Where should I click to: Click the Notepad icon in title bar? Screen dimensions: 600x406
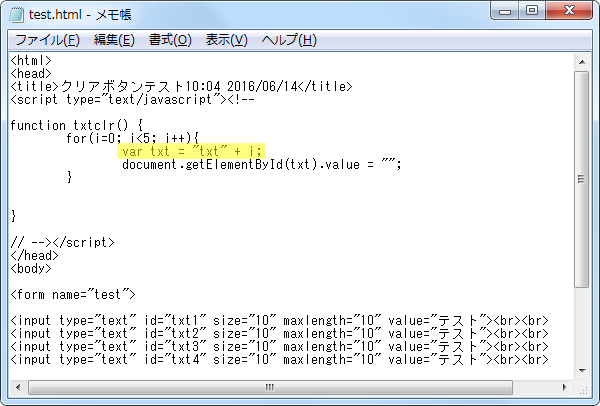(16, 15)
